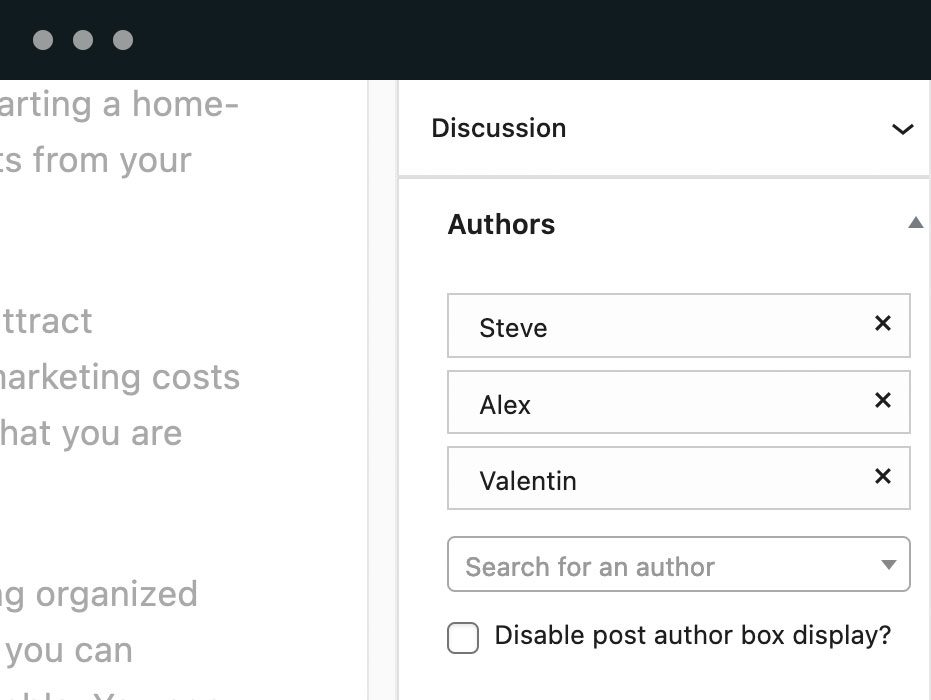Remove Steve from the authors list
The width and height of the screenshot is (931, 700).
(x=882, y=324)
